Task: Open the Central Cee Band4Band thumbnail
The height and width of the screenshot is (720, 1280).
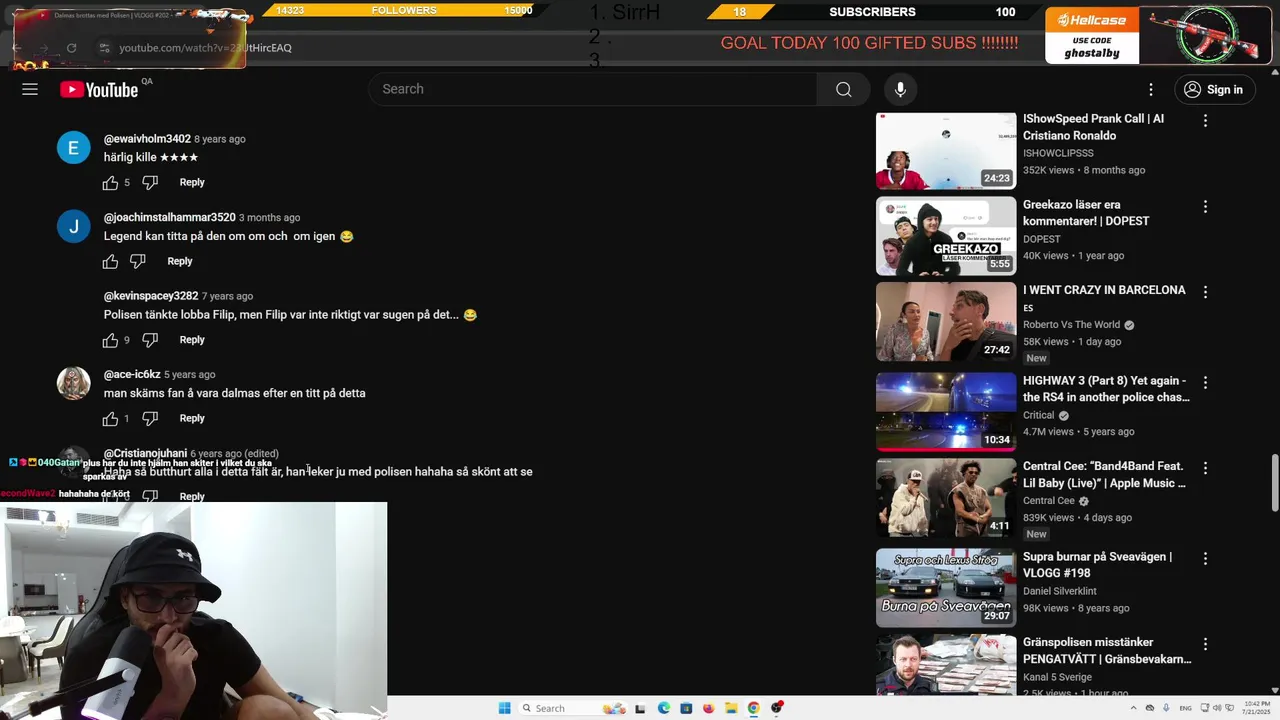Action: (946, 498)
